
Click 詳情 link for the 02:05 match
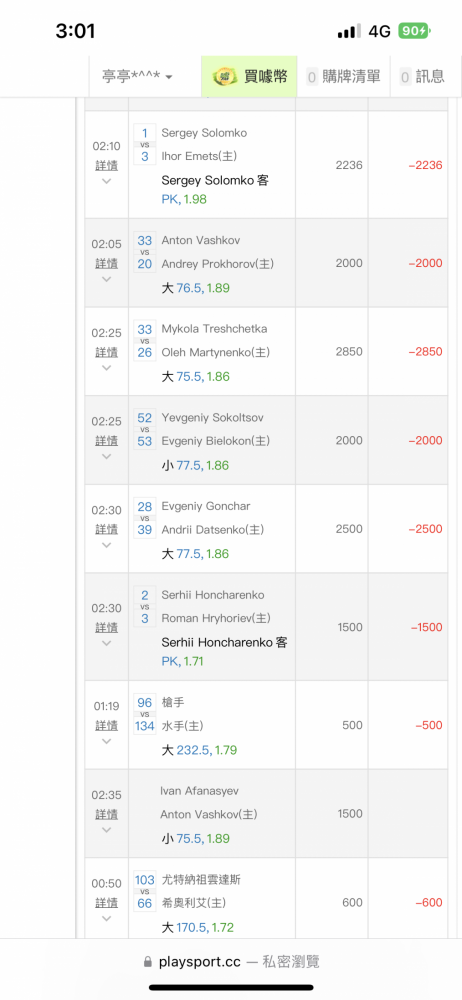coord(107,263)
